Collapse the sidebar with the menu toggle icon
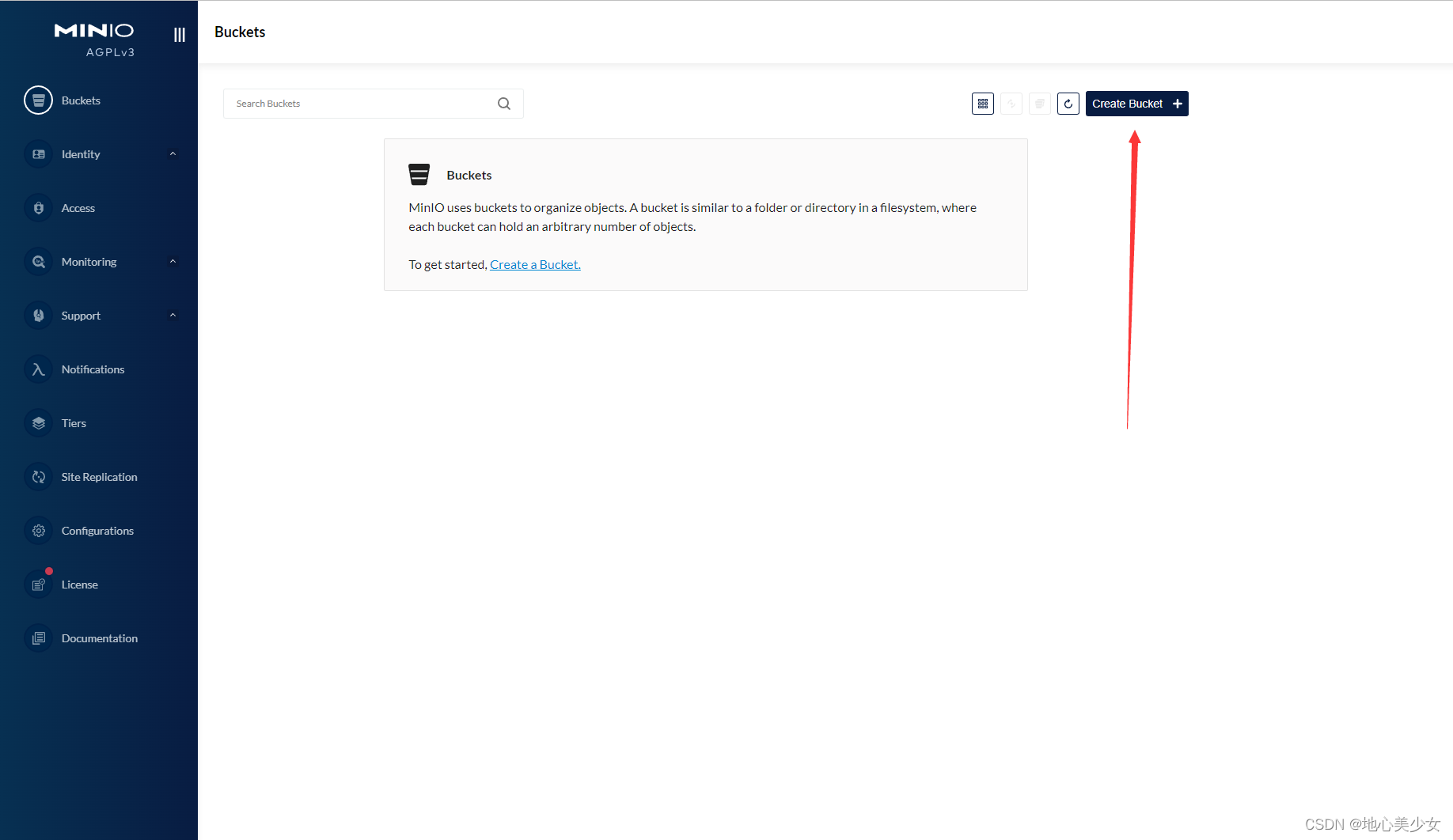The height and width of the screenshot is (840, 1453). click(x=180, y=35)
